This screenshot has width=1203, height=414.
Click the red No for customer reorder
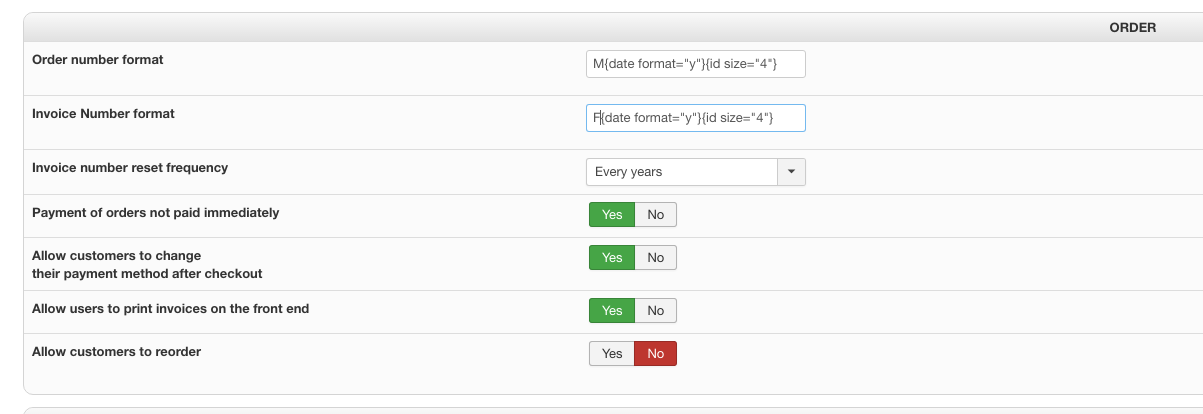pyautogui.click(x=656, y=354)
